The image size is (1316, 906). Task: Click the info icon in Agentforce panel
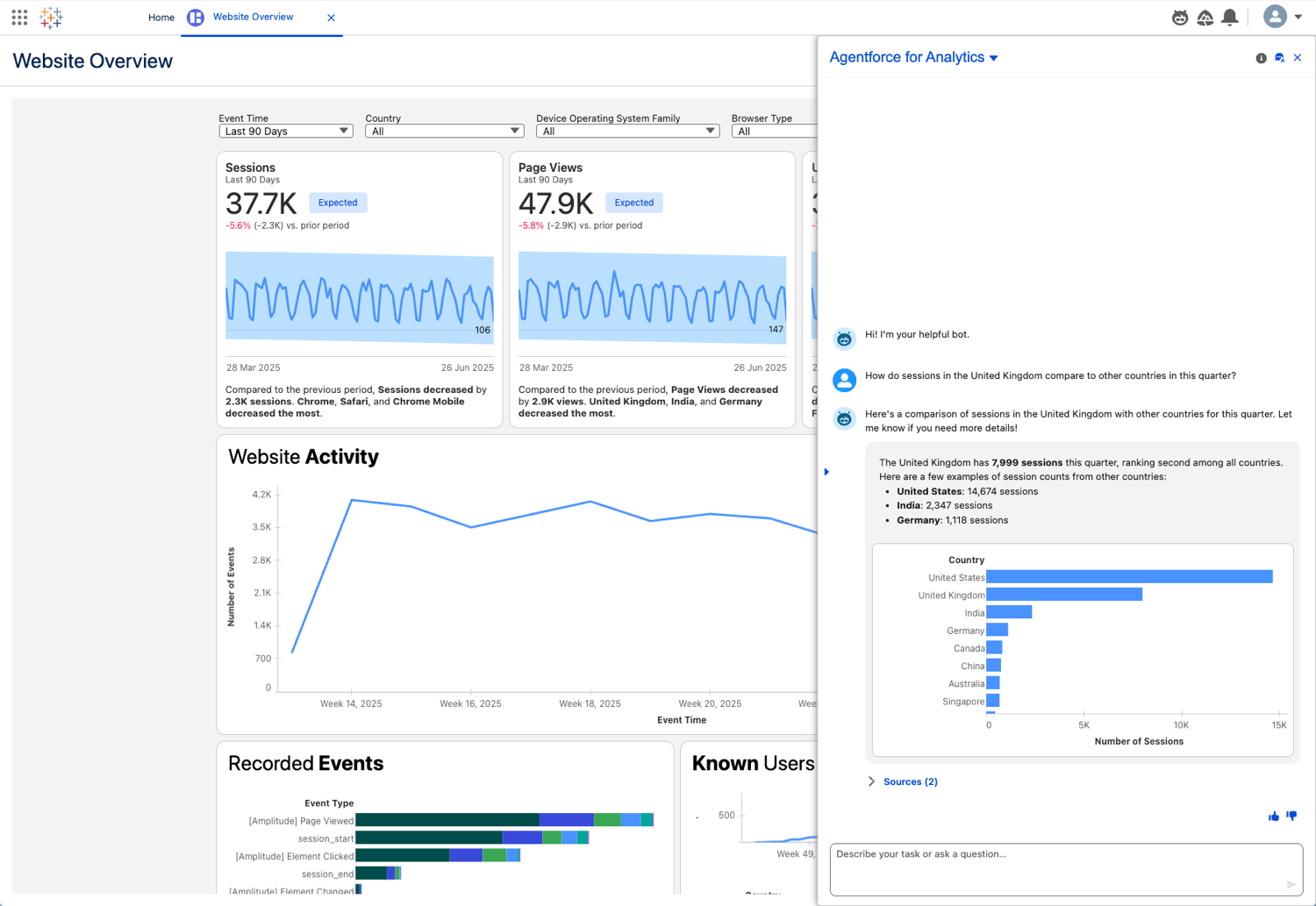(1261, 58)
